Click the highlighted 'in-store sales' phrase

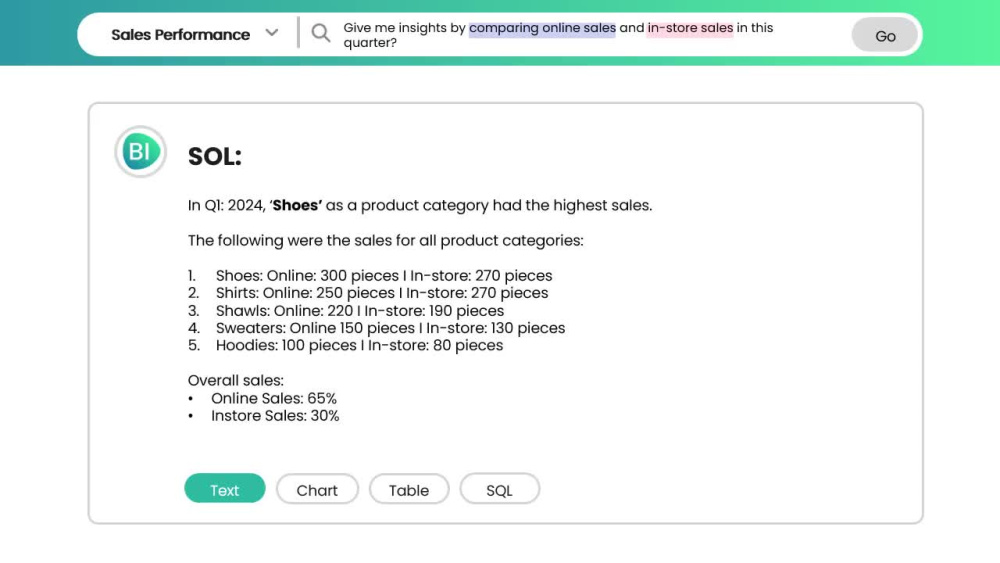tap(690, 28)
